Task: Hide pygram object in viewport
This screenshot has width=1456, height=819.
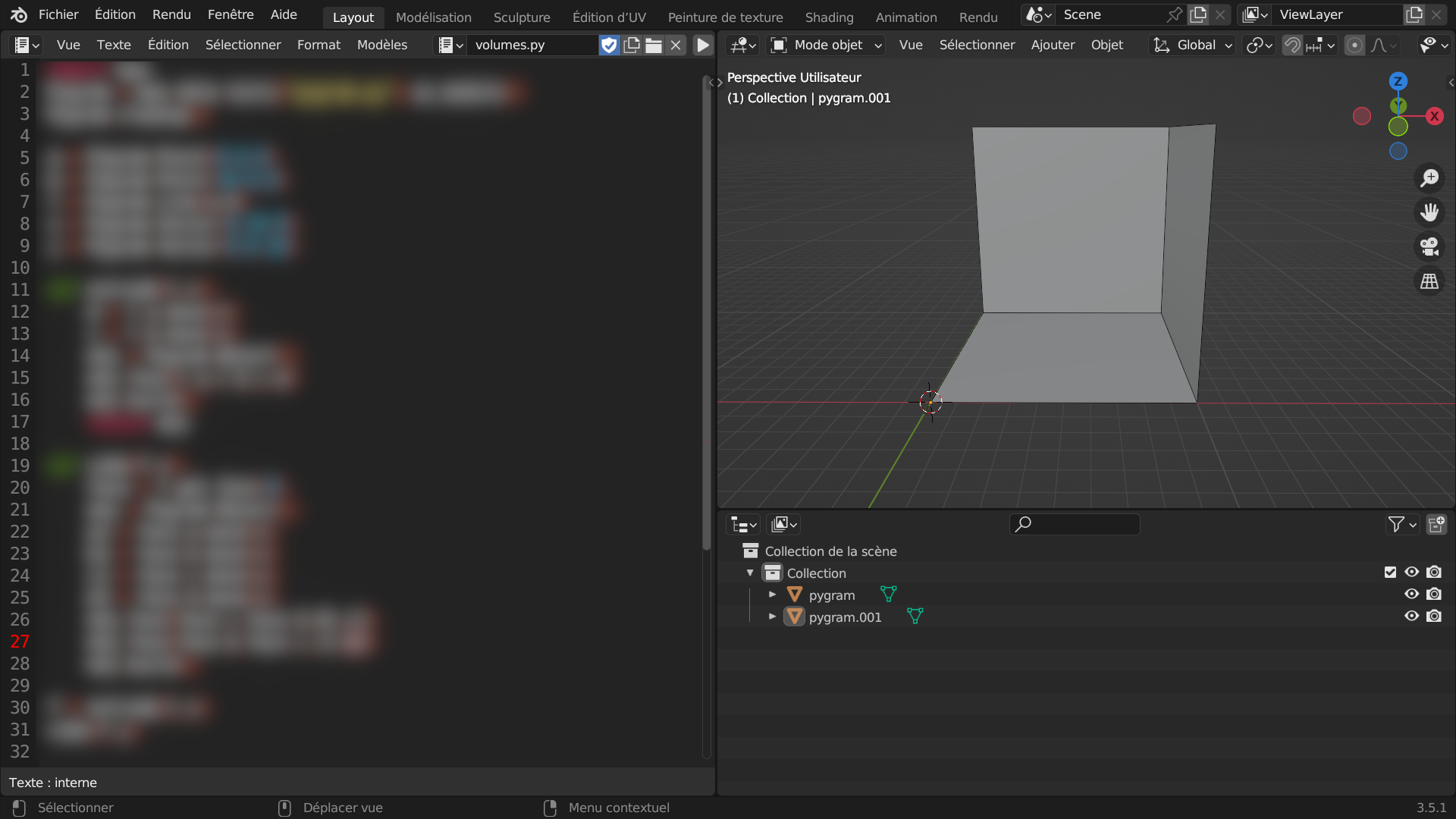Action: 1411,595
